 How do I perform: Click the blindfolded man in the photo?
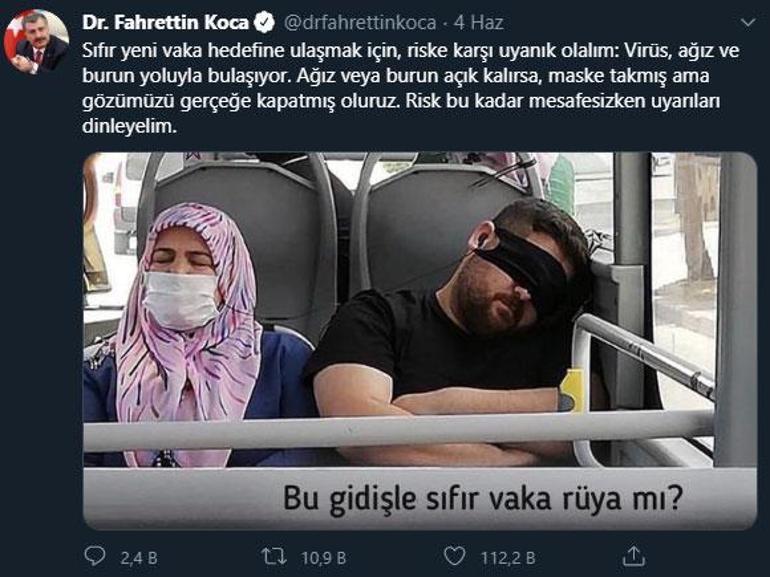pyautogui.click(x=452, y=334)
